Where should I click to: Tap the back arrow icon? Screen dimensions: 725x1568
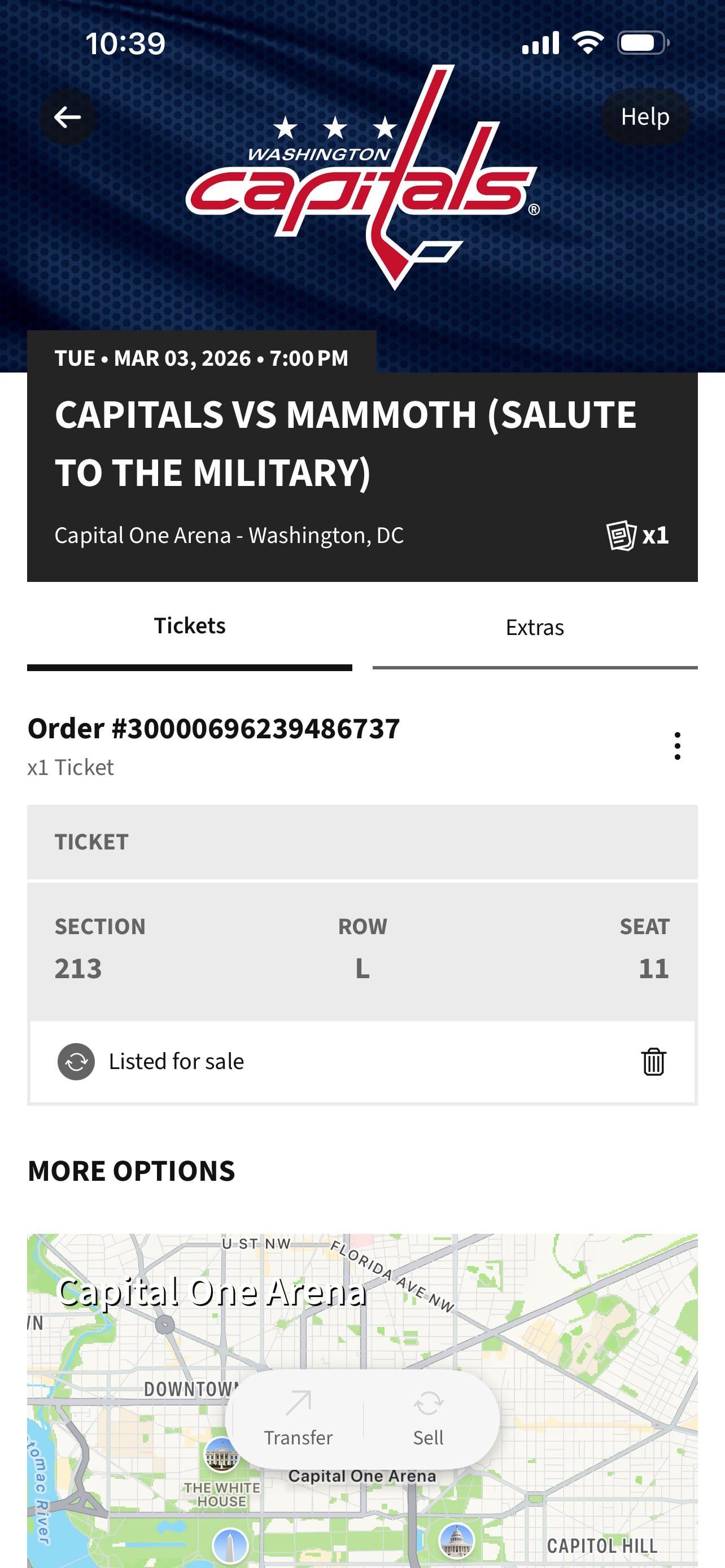point(67,117)
